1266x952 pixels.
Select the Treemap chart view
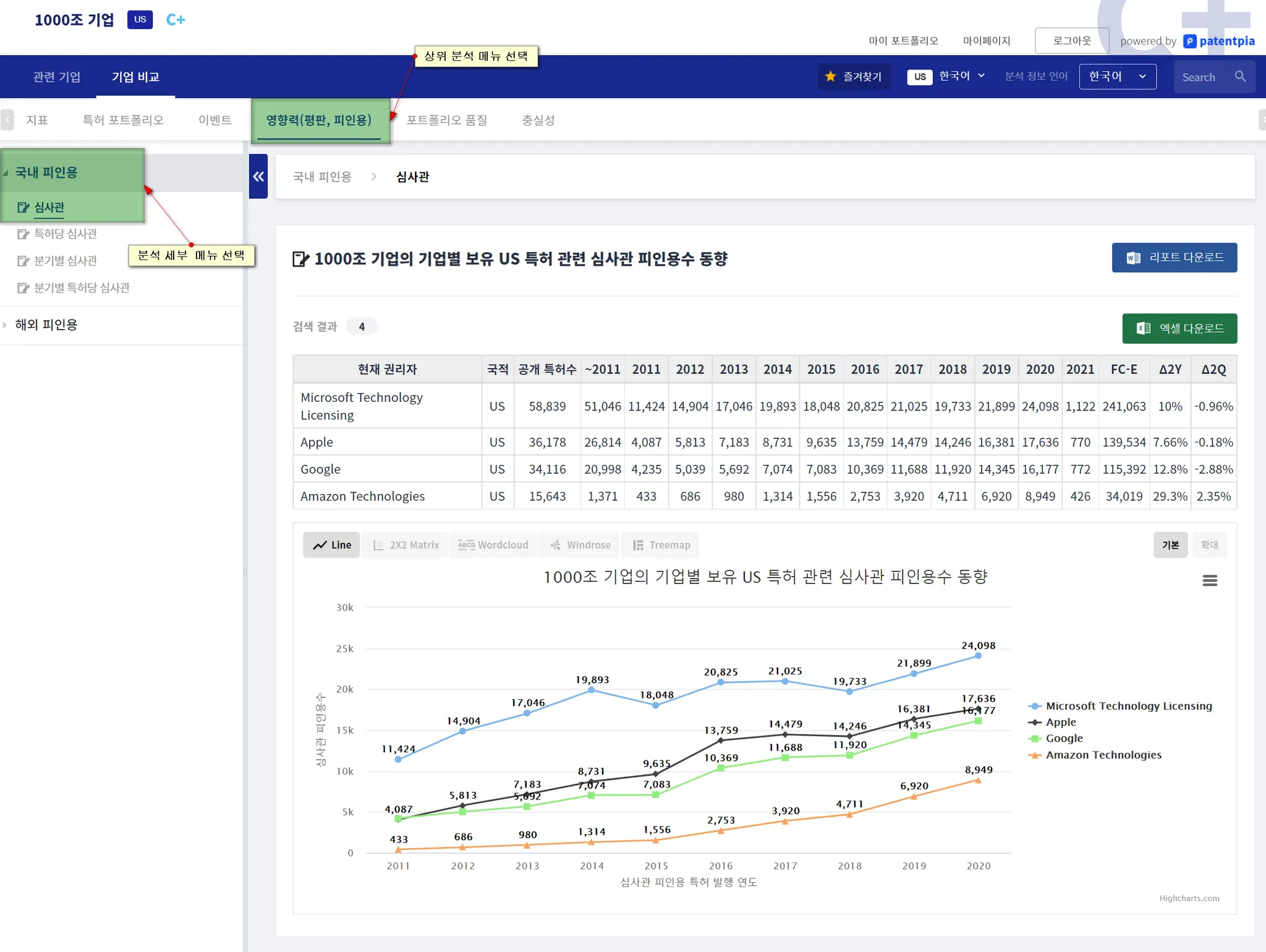(661, 545)
